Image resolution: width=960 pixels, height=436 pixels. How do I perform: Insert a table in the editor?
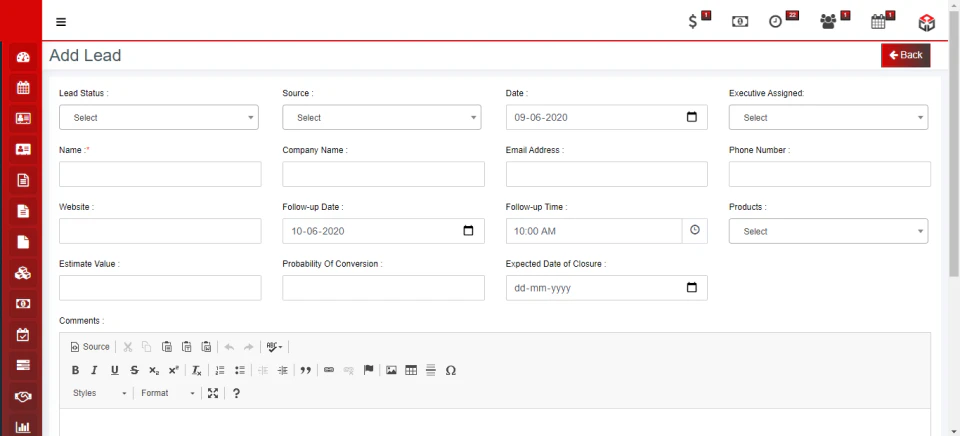[x=411, y=370]
